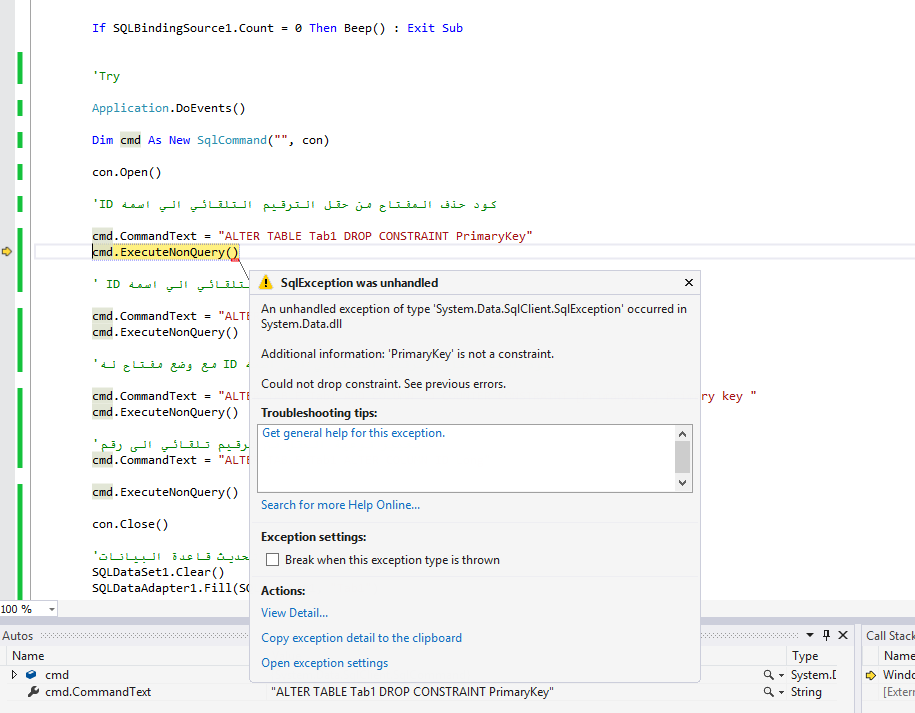Click the 'con.Open()' code line
Viewport: 915px width, 713px height.
127,172
